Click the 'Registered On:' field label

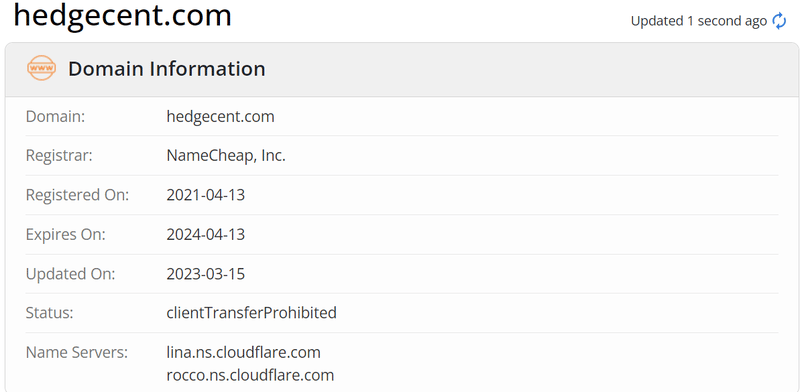tap(77, 195)
